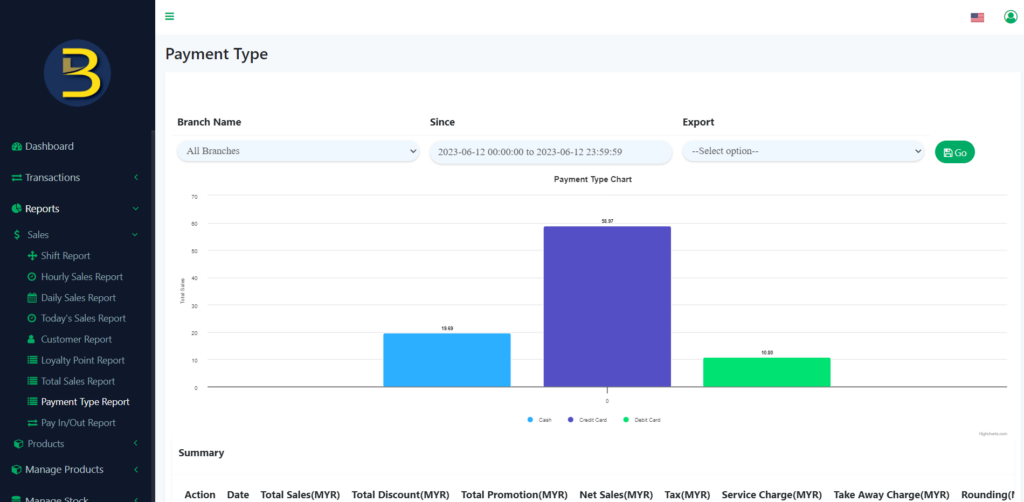Open Today's Sales Report
This screenshot has width=1024, height=502.
pyautogui.click(x=83, y=319)
